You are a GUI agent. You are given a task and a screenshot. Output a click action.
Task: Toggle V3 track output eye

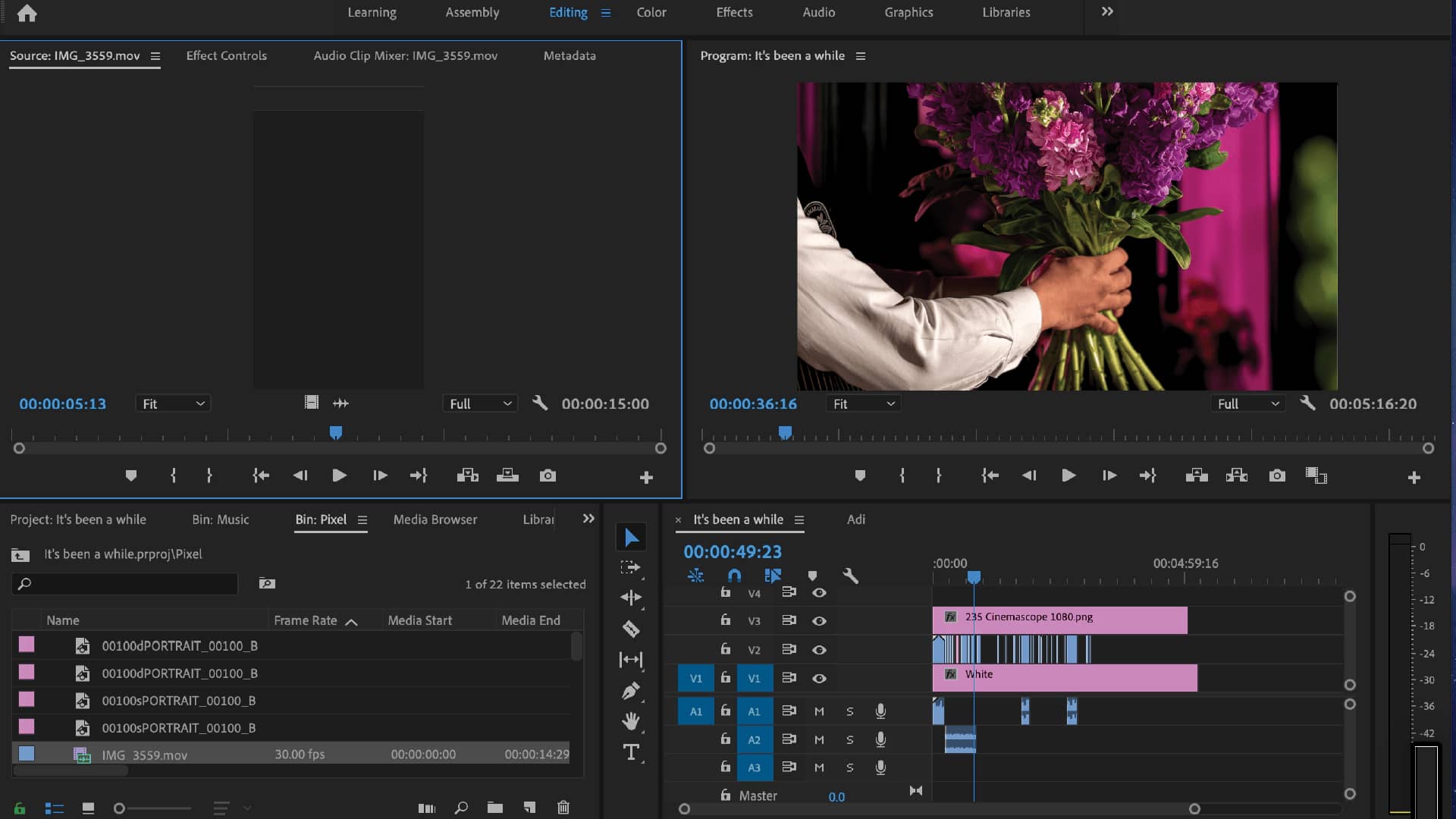point(819,620)
